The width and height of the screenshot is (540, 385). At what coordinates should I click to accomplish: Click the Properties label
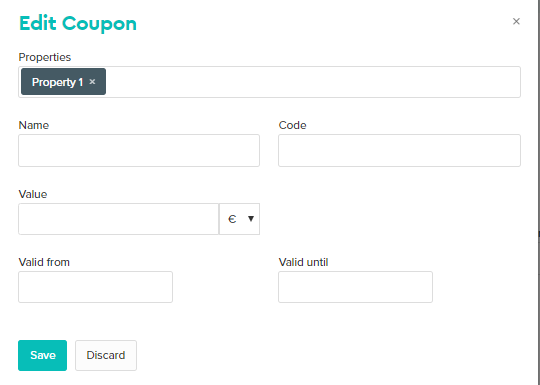45,57
